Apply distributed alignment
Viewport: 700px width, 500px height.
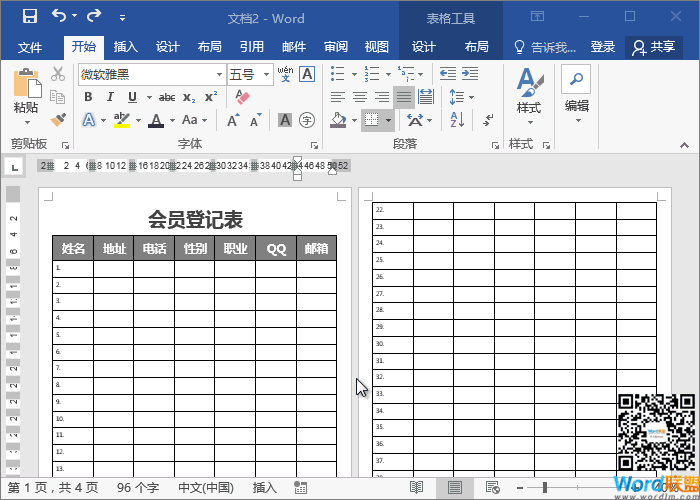(426, 97)
